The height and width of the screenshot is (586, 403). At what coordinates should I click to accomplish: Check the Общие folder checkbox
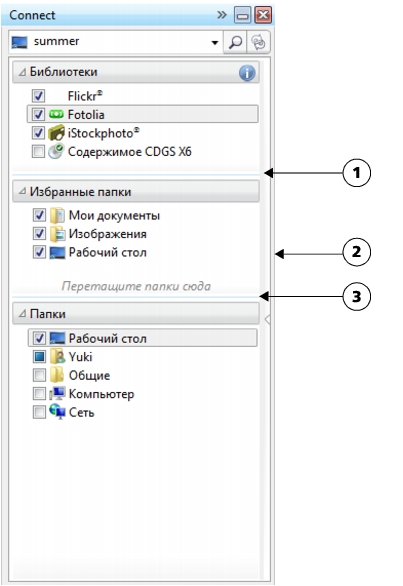pyautogui.click(x=40, y=375)
